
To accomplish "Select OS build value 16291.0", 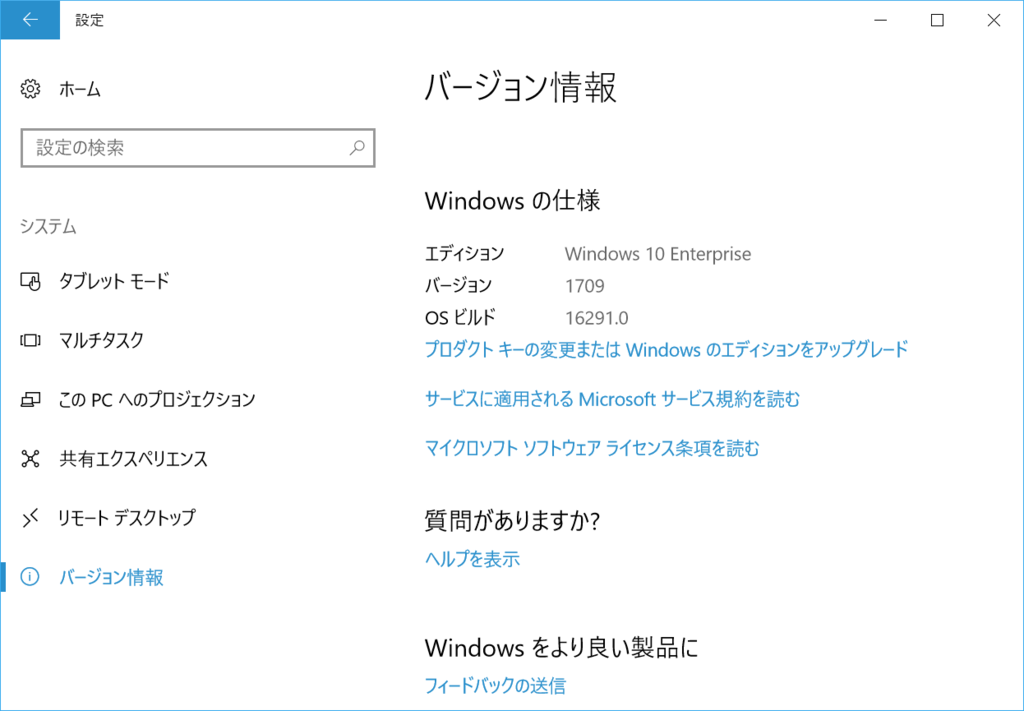I will [x=596, y=318].
